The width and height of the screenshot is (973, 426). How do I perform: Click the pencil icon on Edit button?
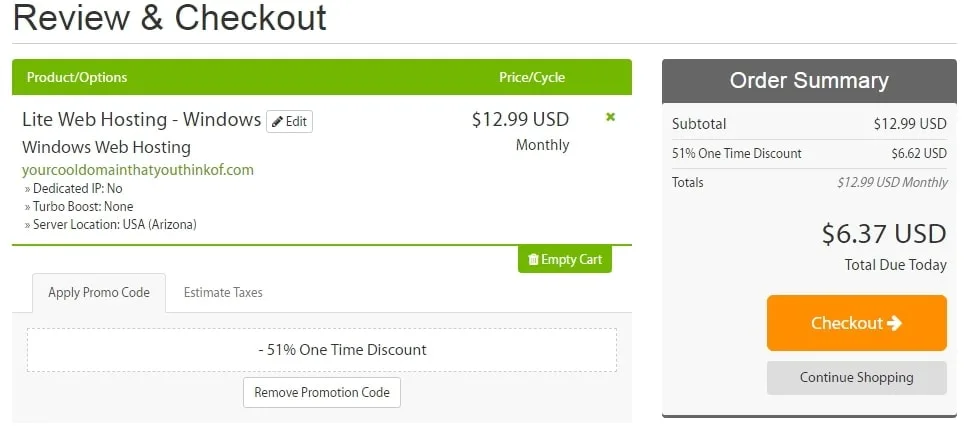(x=277, y=122)
